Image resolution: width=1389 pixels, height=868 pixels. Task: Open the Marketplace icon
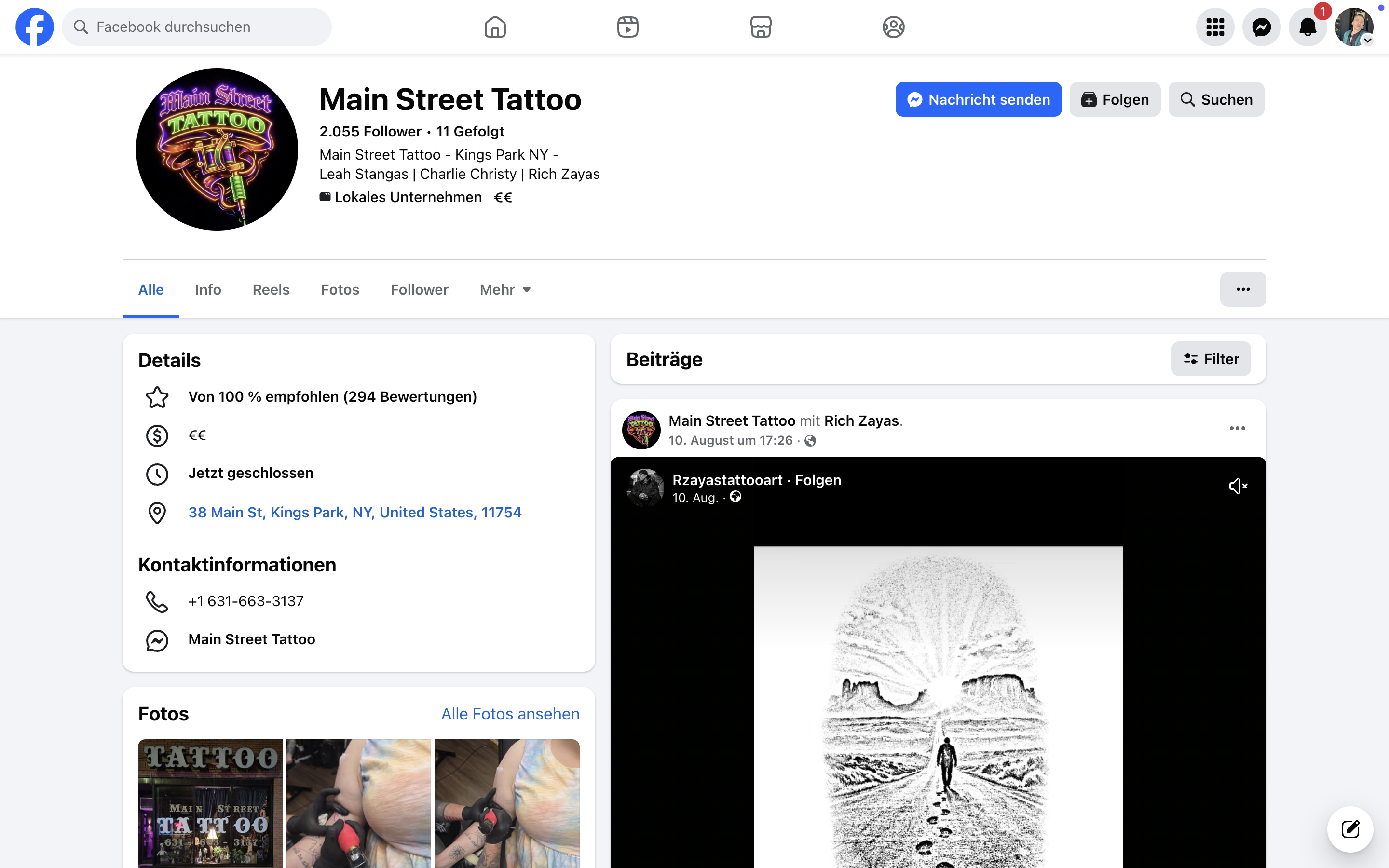coord(761,27)
